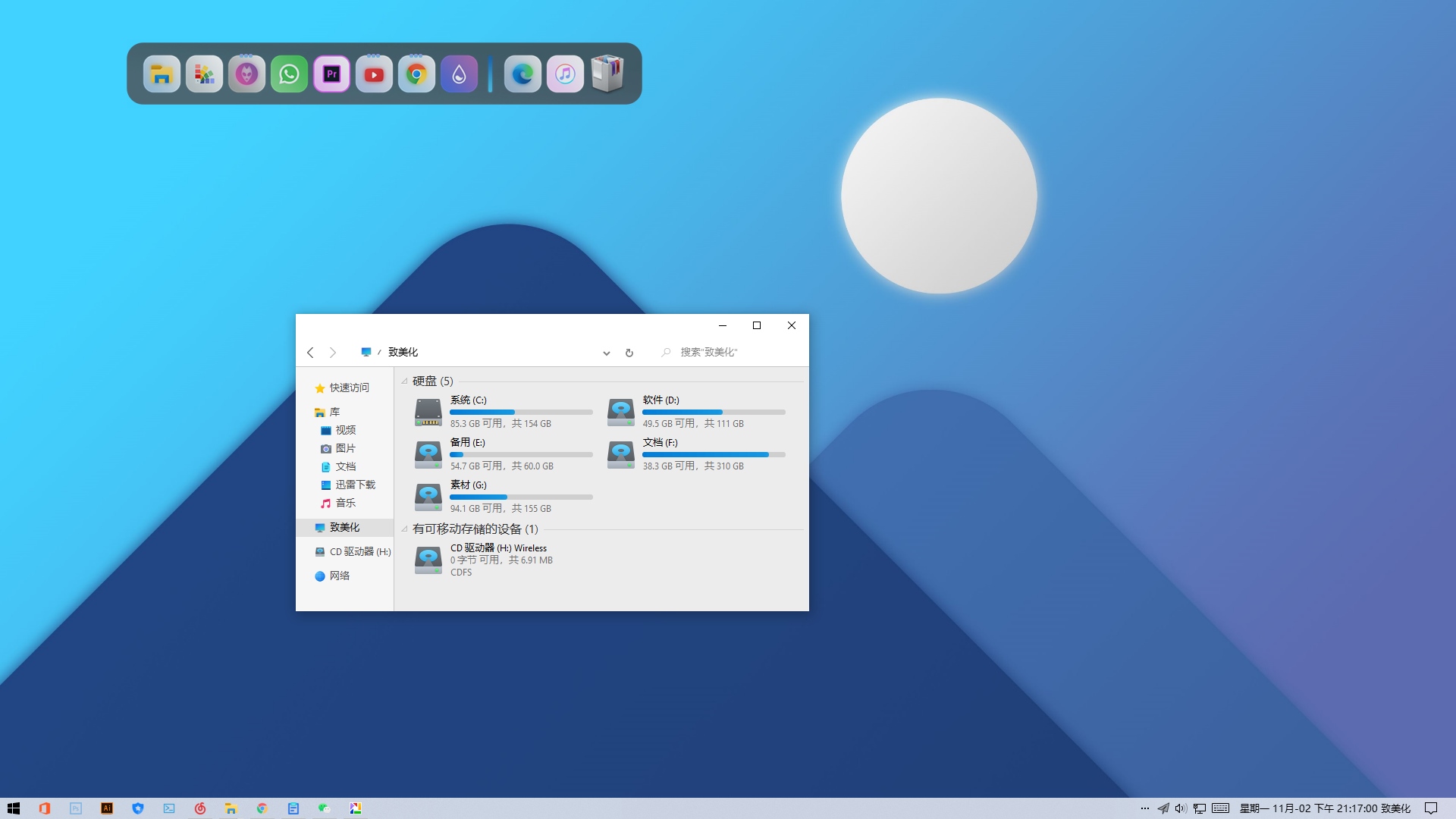Screen dimensions: 1456x819
Task: Click the search box 搜索"致美化"
Action: point(730,352)
